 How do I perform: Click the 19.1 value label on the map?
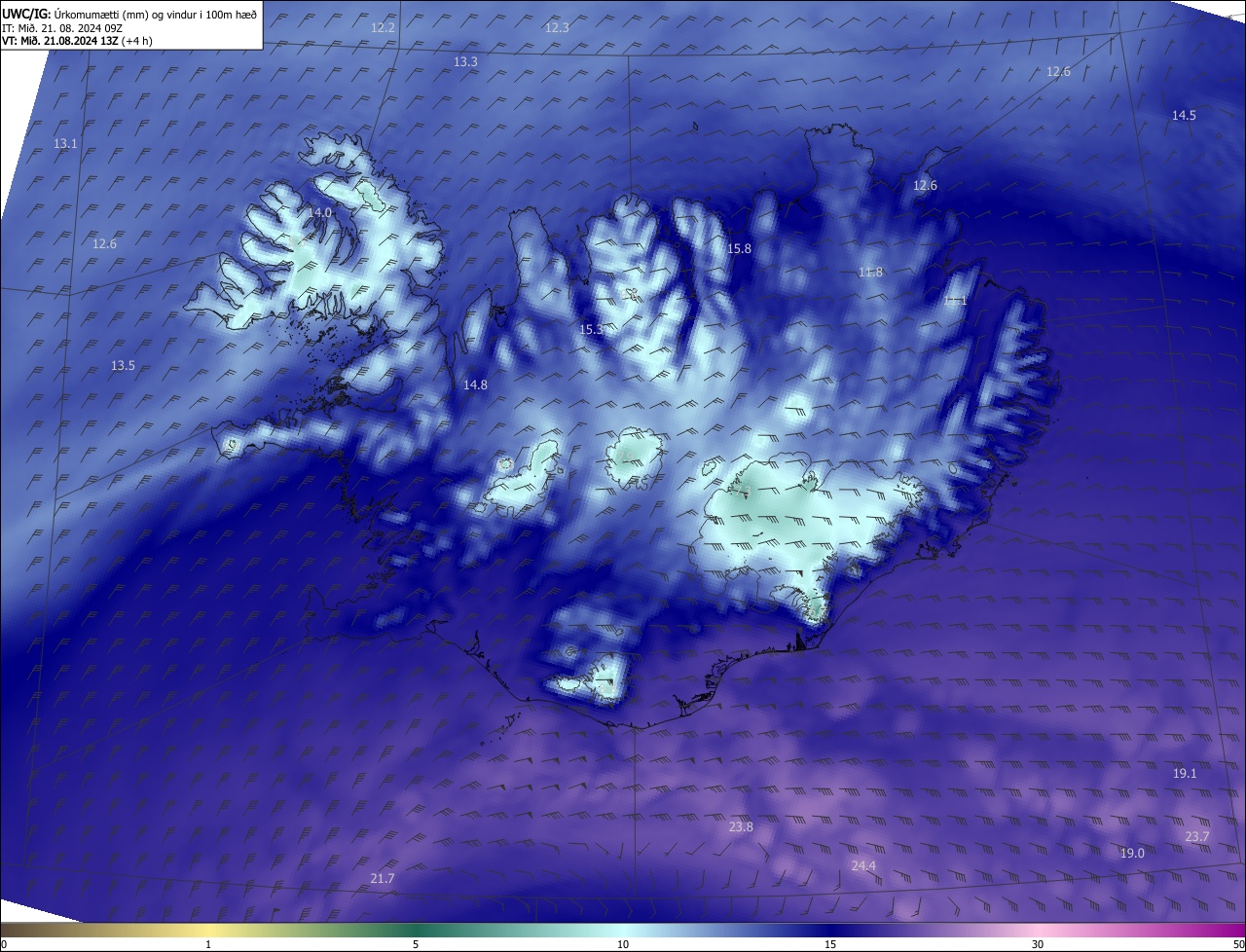coord(1185,774)
